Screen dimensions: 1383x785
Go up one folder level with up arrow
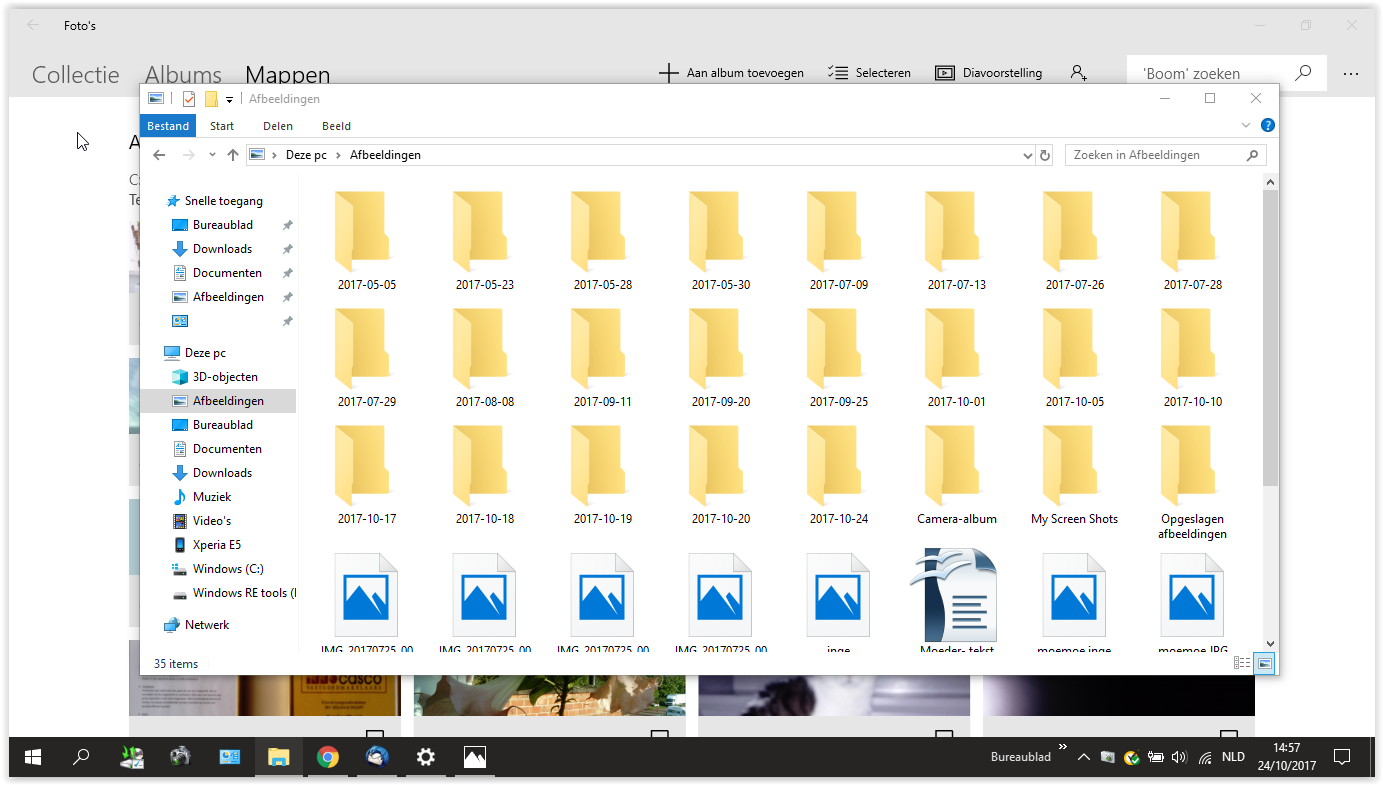click(233, 155)
